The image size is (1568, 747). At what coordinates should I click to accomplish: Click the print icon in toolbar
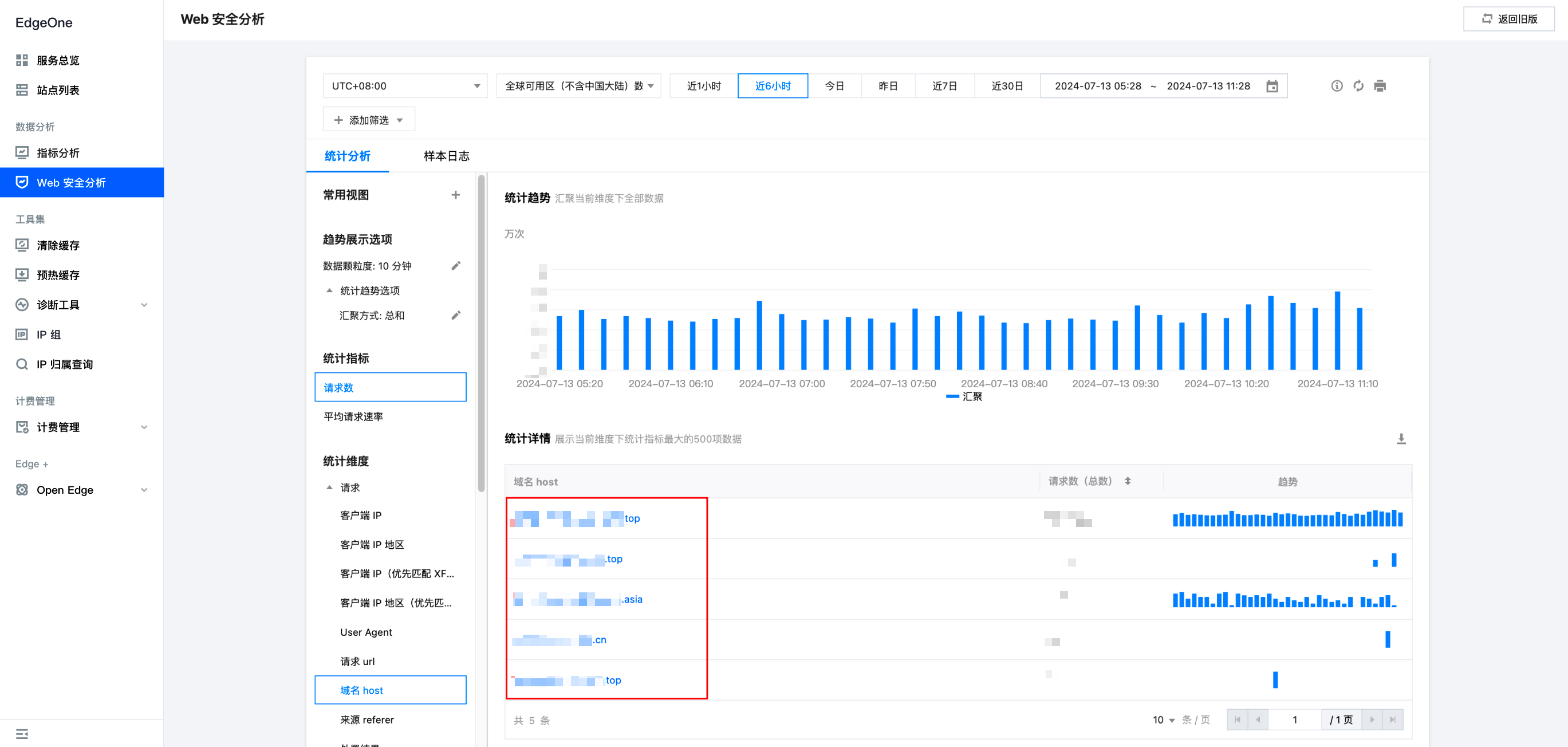pyautogui.click(x=1380, y=86)
